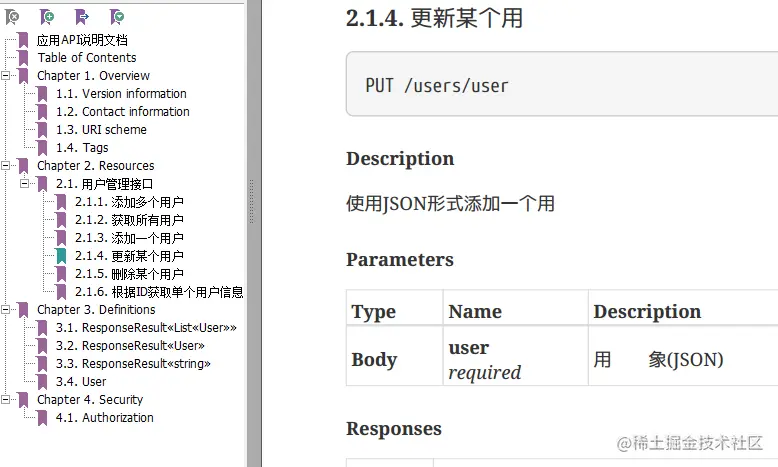Click the text 使用JSON形式添加一个用
Viewport: 778px width, 467px height.
[450, 203]
